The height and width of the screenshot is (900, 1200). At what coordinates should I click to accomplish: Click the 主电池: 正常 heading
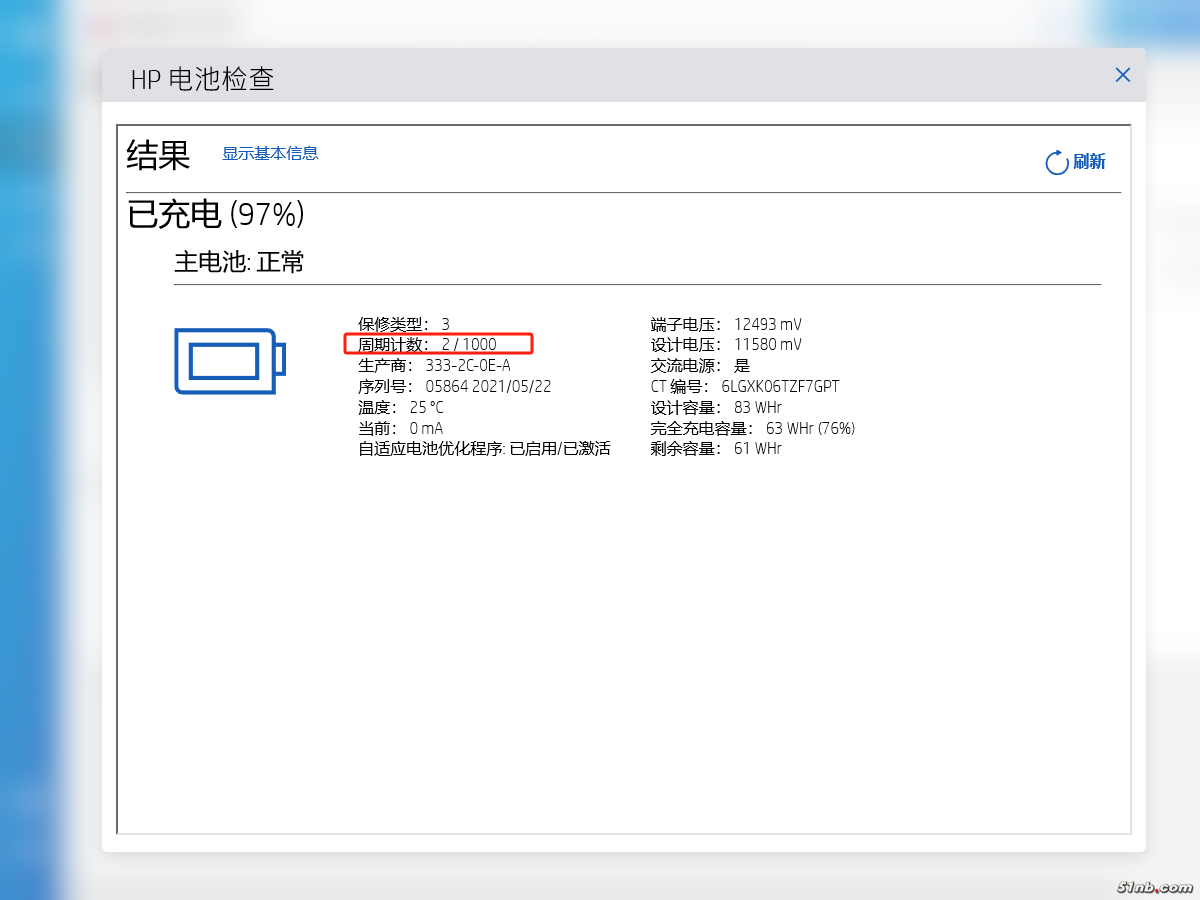click(x=239, y=262)
